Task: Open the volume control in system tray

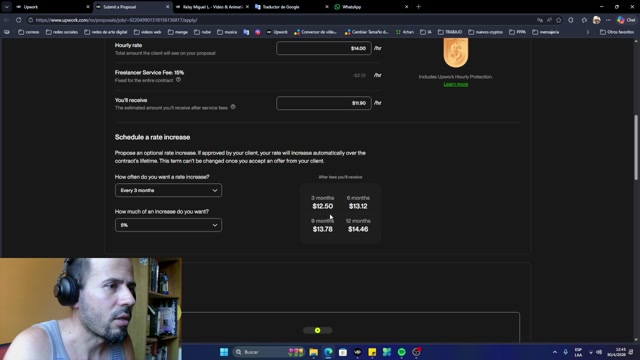Action: [599, 352]
